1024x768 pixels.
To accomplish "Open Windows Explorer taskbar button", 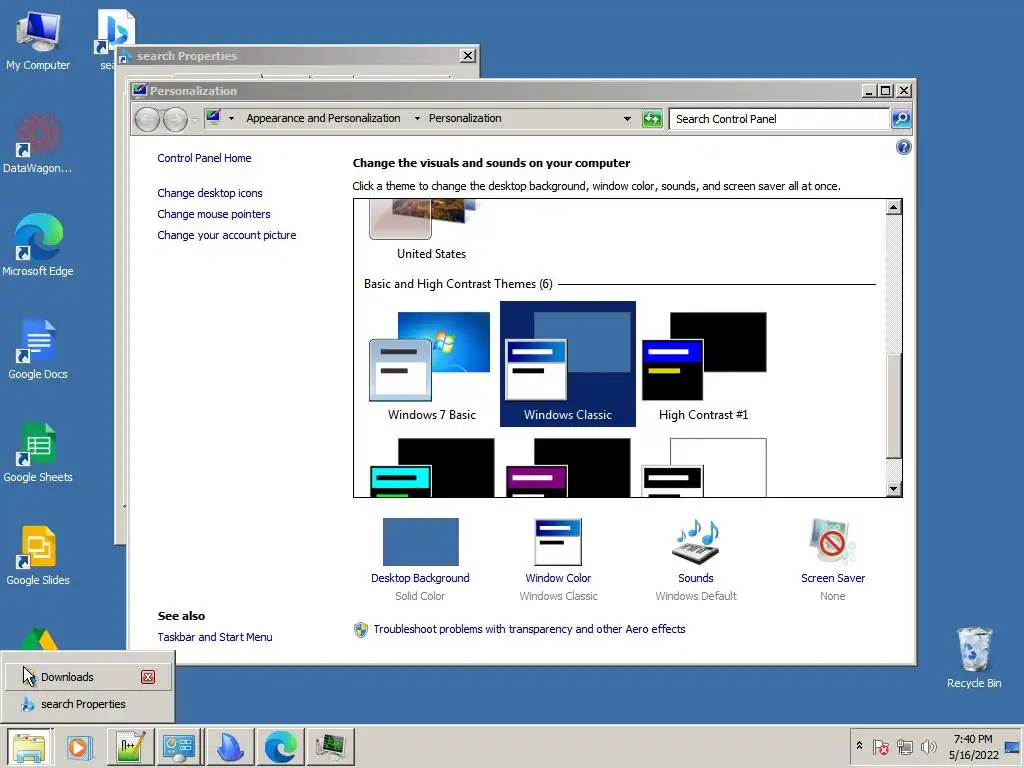I will coord(29,746).
